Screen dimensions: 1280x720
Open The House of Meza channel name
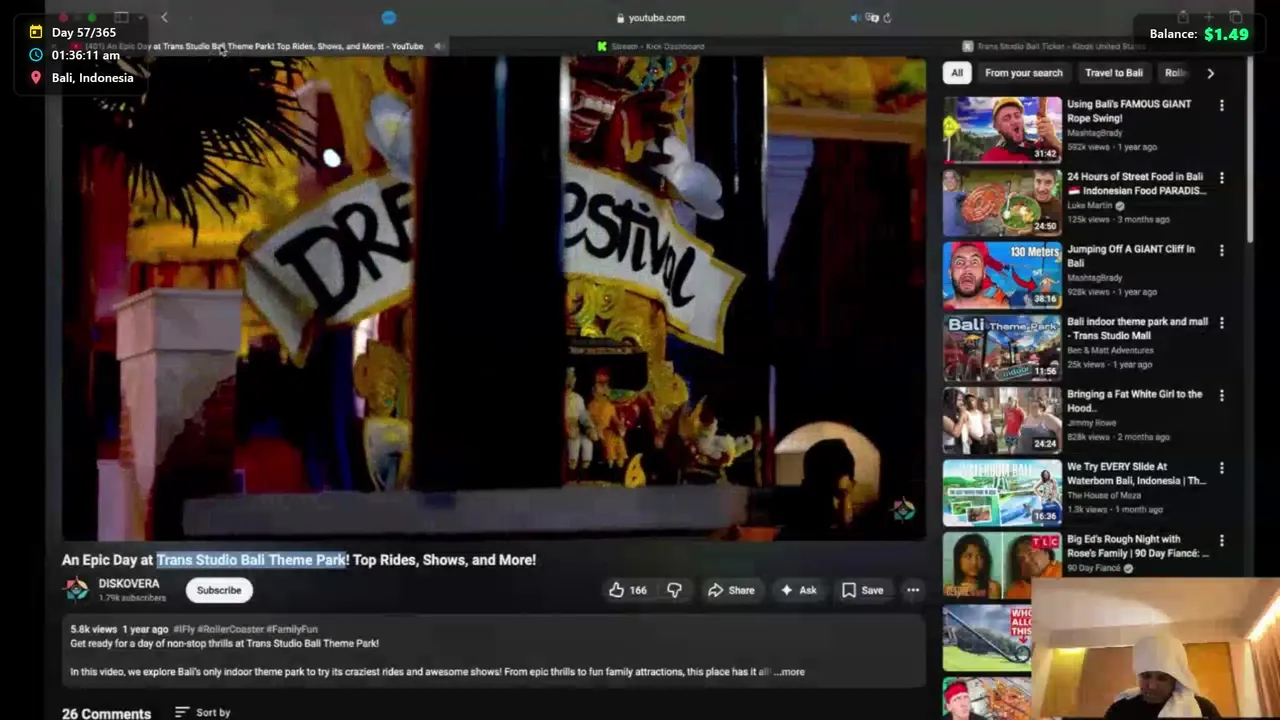1104,496
